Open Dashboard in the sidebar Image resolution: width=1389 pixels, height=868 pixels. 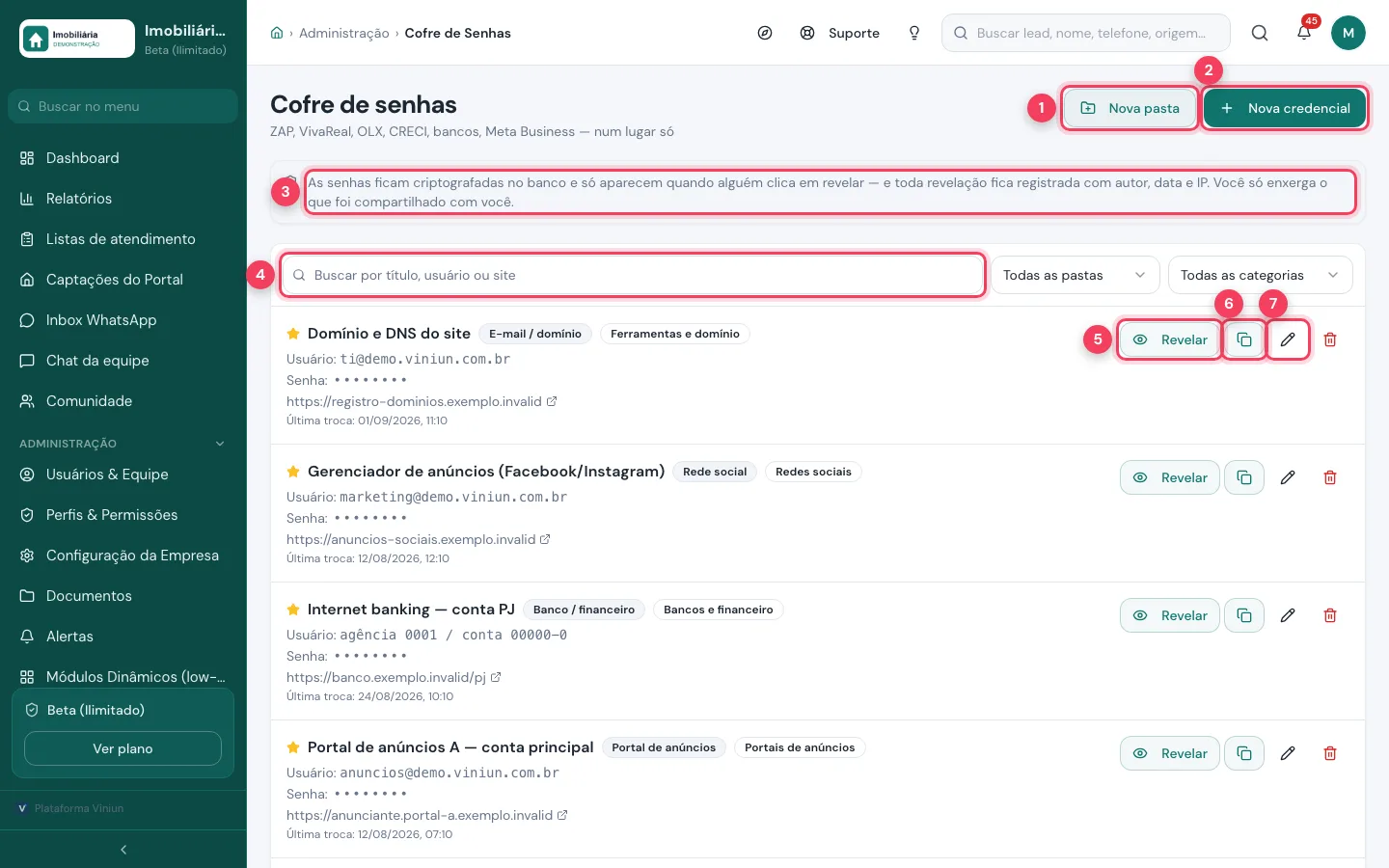pyautogui.click(x=123, y=158)
